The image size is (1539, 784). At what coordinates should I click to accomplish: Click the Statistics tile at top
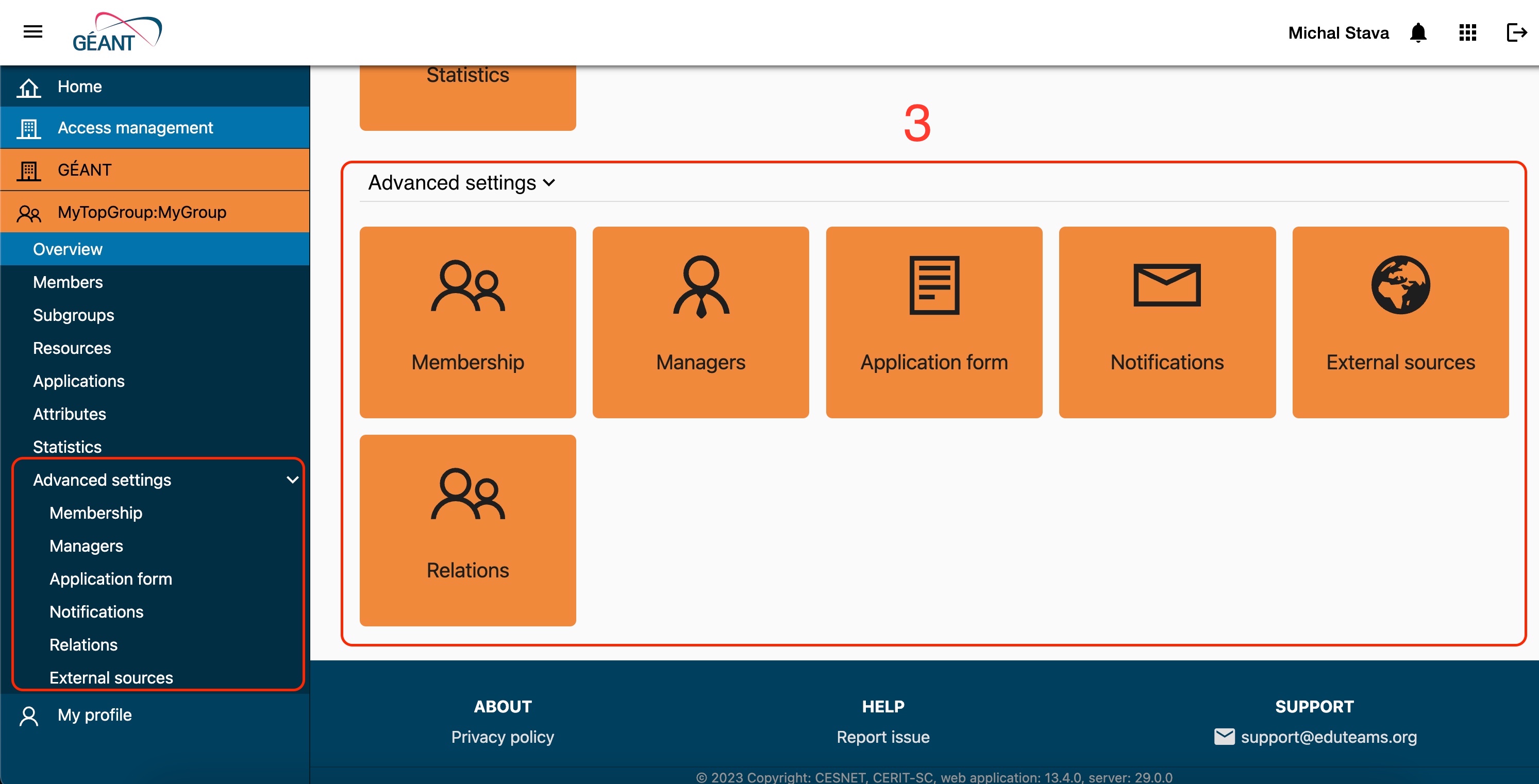(x=468, y=98)
